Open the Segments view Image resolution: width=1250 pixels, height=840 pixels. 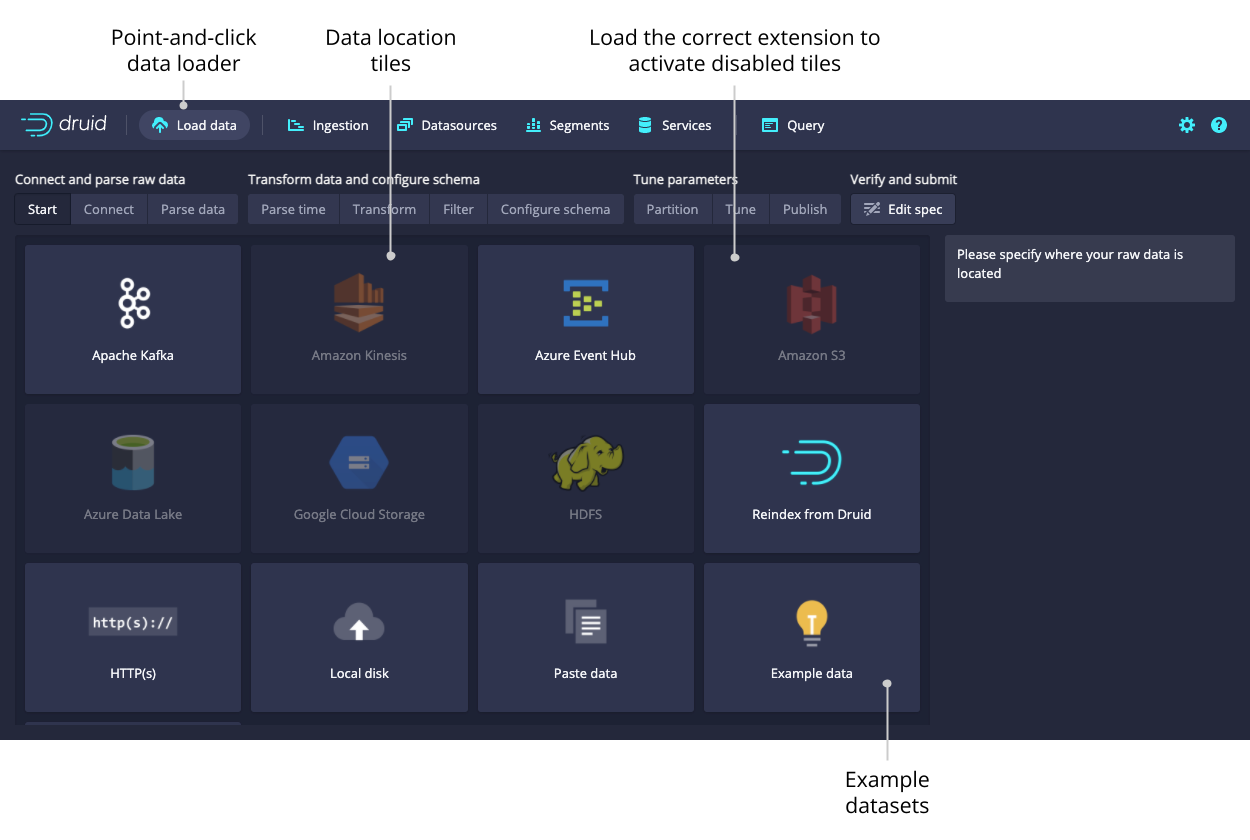[567, 125]
